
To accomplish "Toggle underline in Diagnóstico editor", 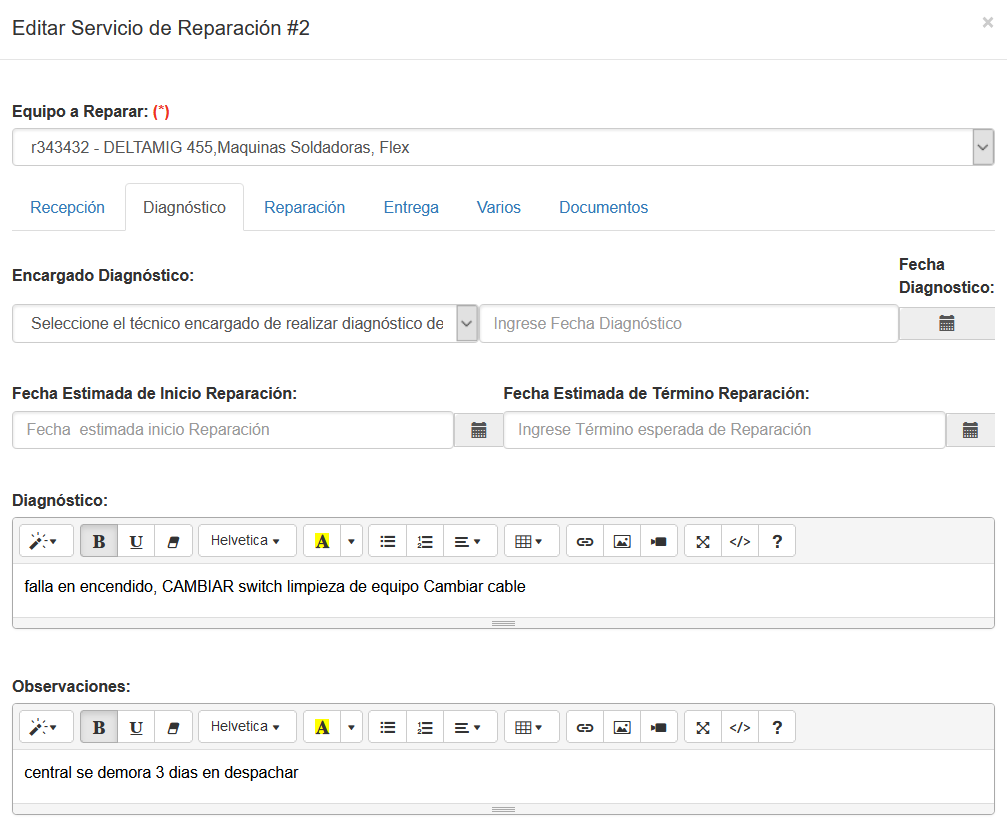I will click(x=136, y=541).
